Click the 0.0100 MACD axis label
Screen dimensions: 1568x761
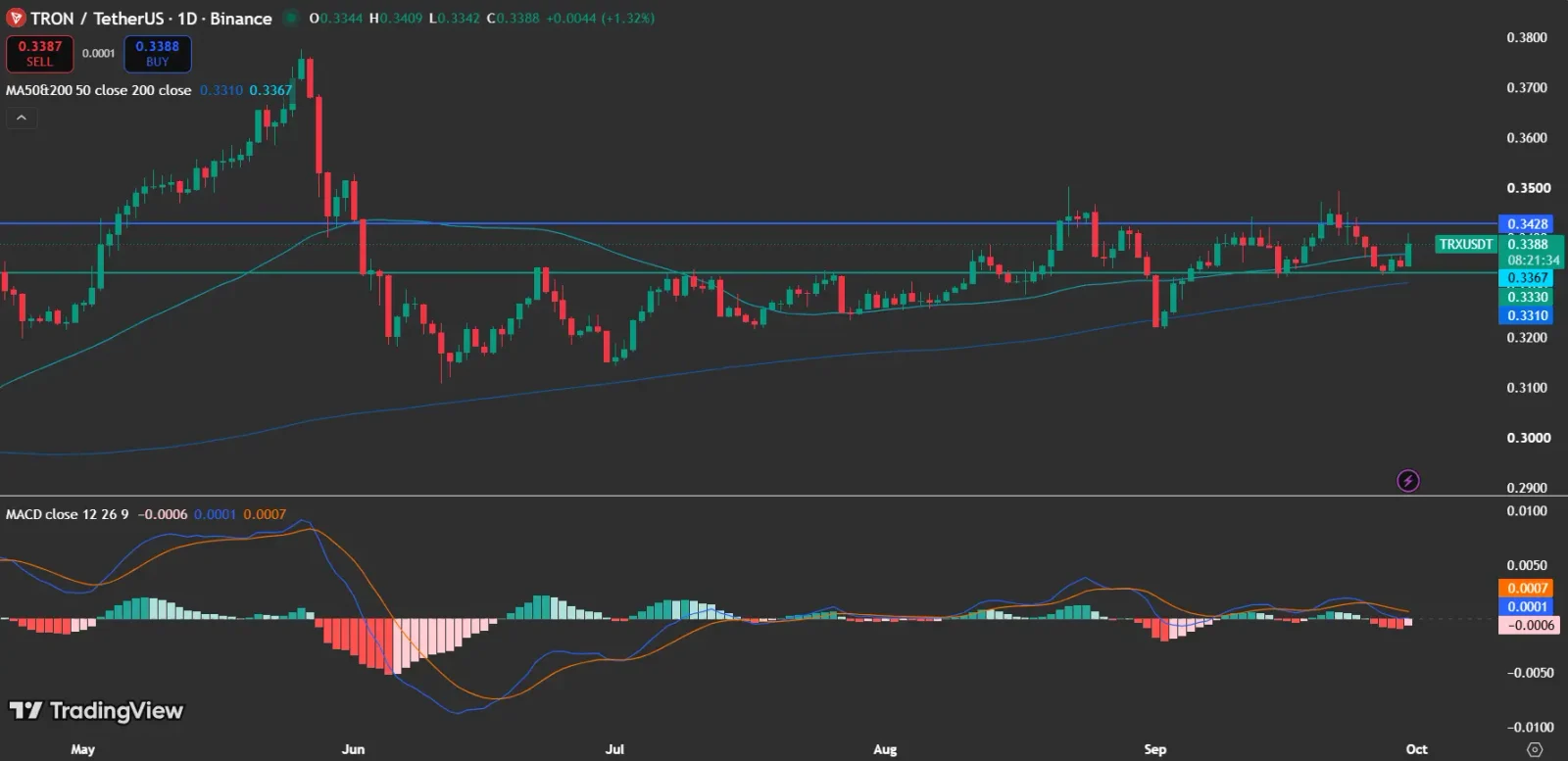pos(1527,511)
